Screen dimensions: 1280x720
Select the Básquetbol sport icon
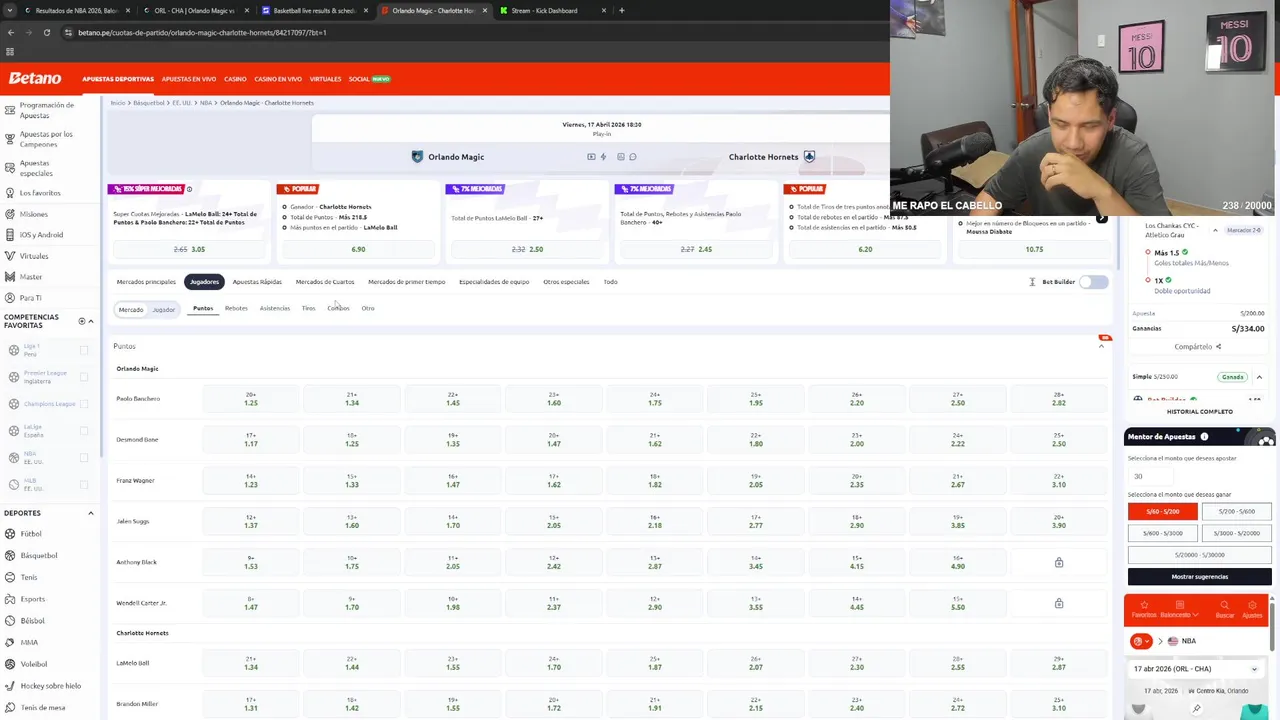[9, 555]
